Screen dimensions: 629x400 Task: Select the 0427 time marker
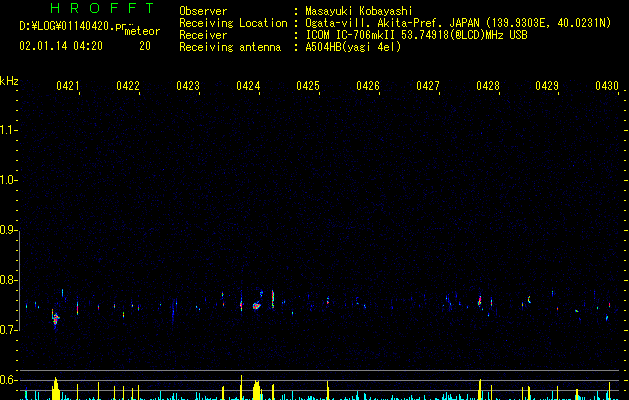click(428, 86)
